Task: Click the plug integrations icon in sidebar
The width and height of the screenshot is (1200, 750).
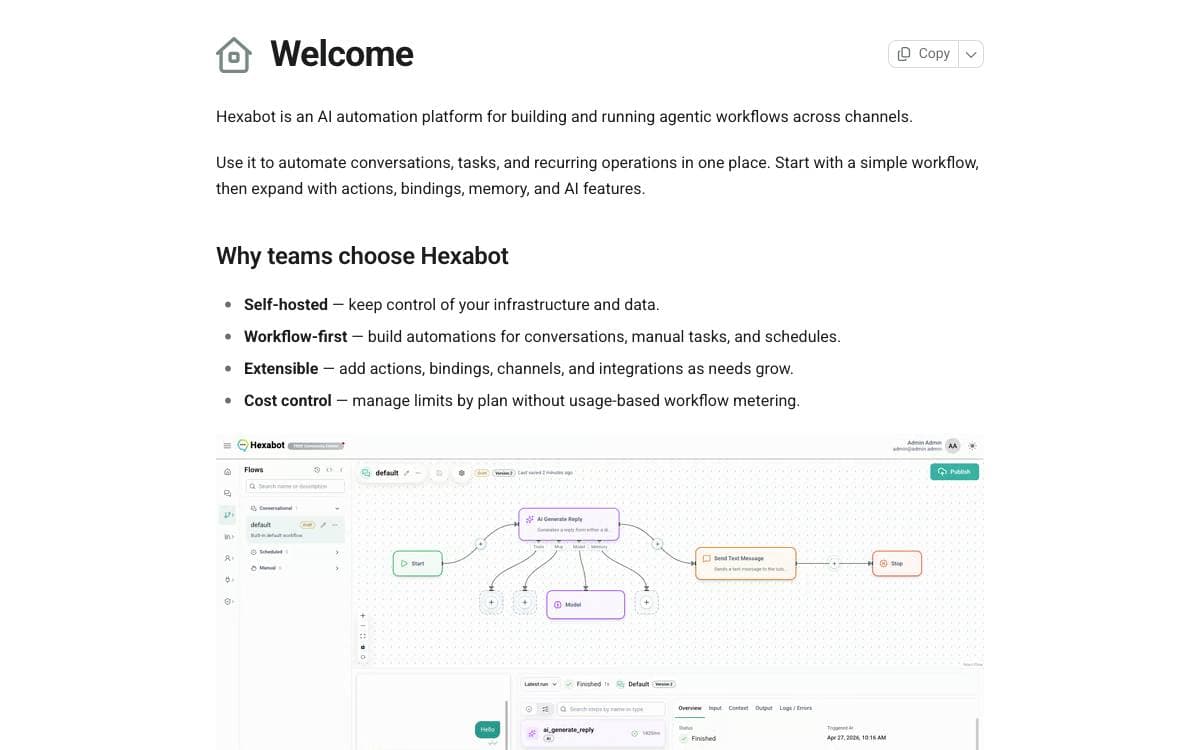Action: click(228, 580)
